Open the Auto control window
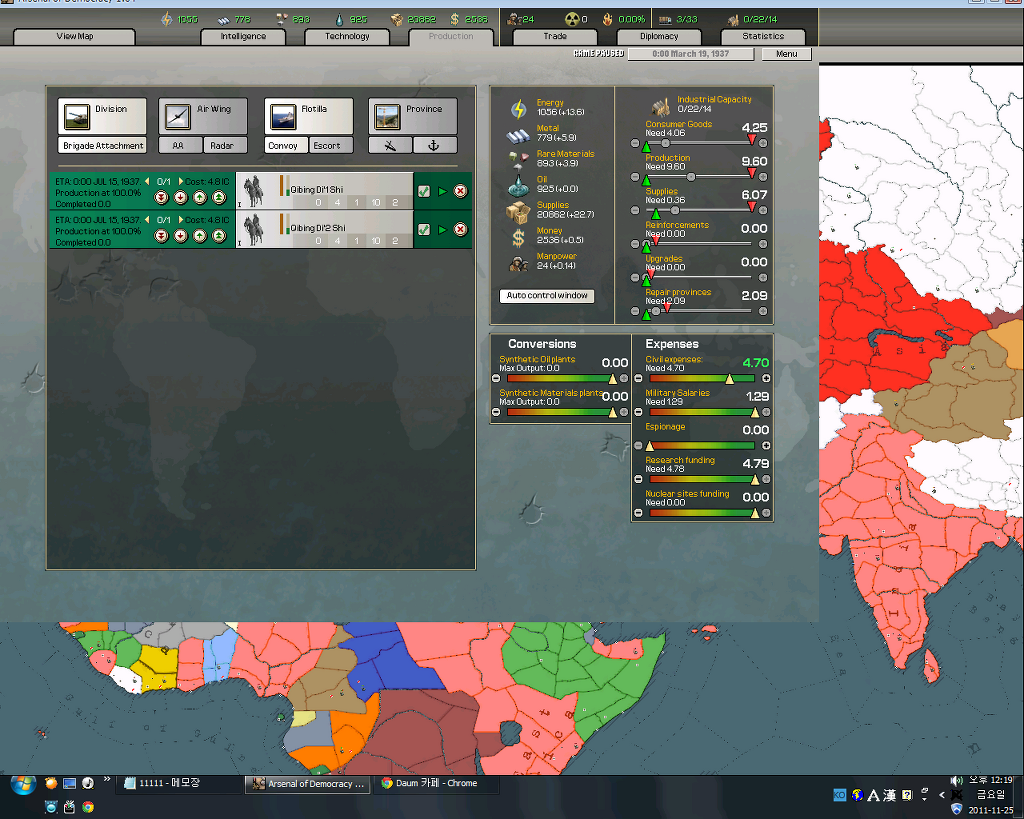Viewport: 1024px width, 819px height. coord(547,296)
